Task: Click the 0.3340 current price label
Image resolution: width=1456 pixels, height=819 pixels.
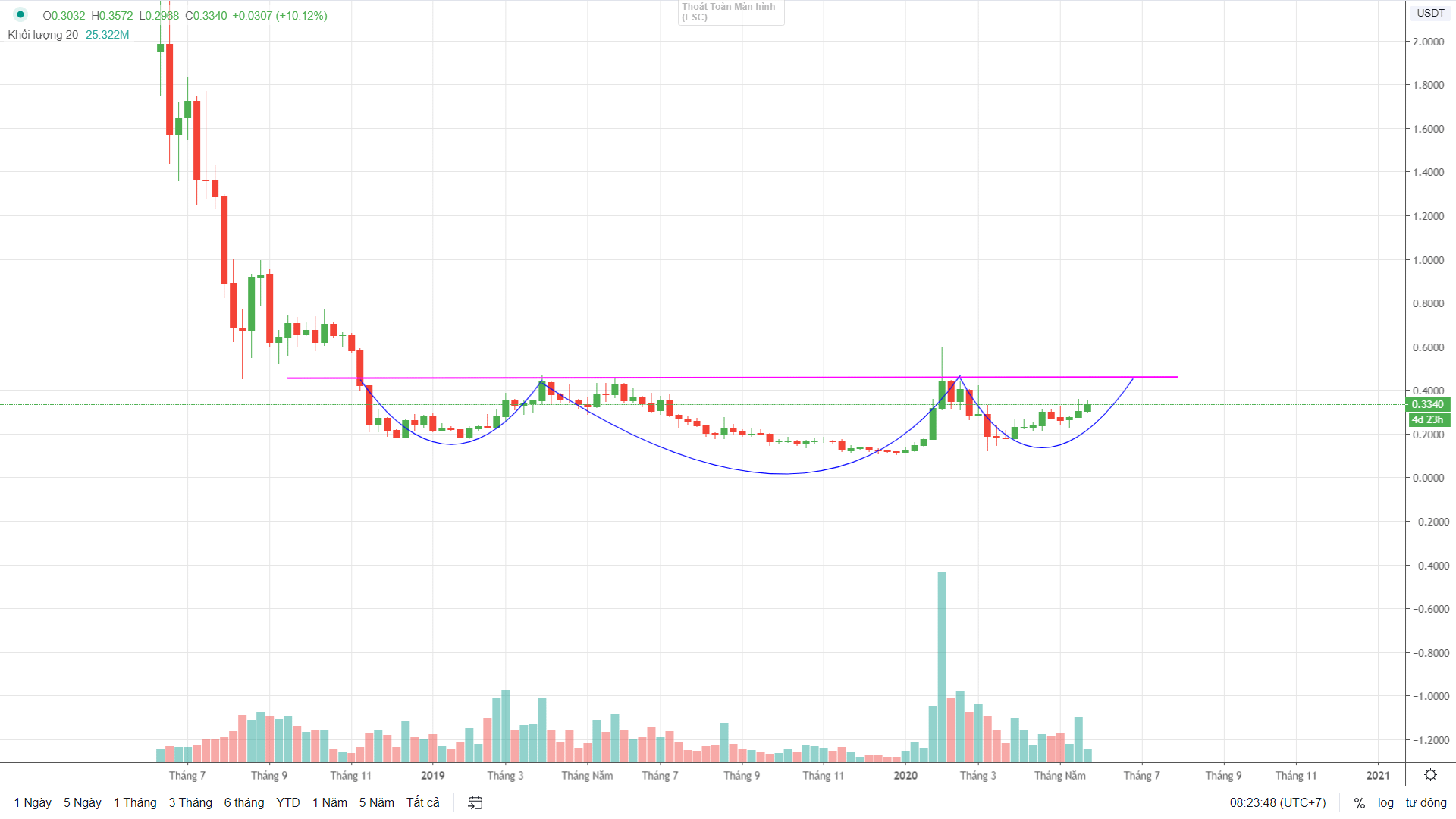Action: pyautogui.click(x=1428, y=404)
